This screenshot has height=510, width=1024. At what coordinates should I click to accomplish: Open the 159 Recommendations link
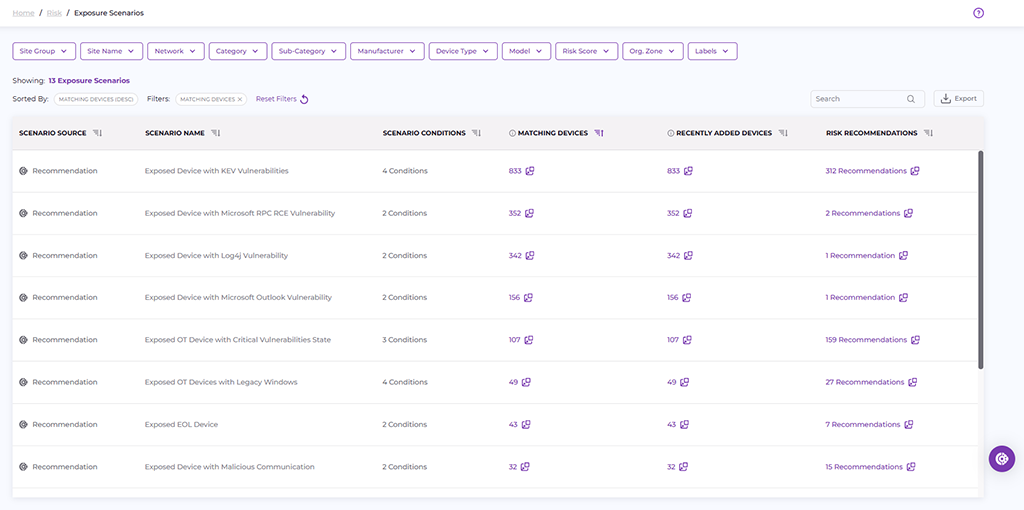[866, 340]
